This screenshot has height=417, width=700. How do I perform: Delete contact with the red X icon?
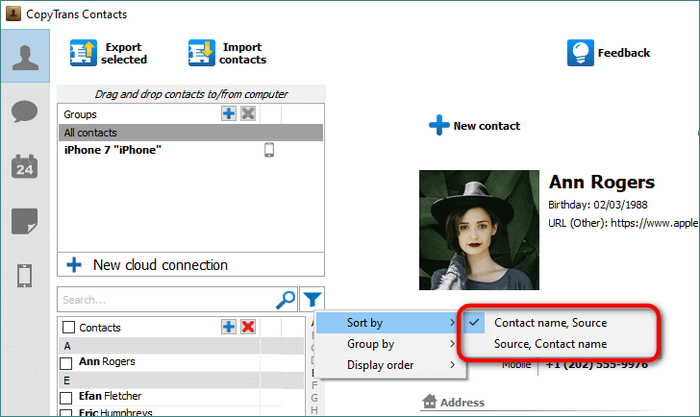[x=248, y=327]
